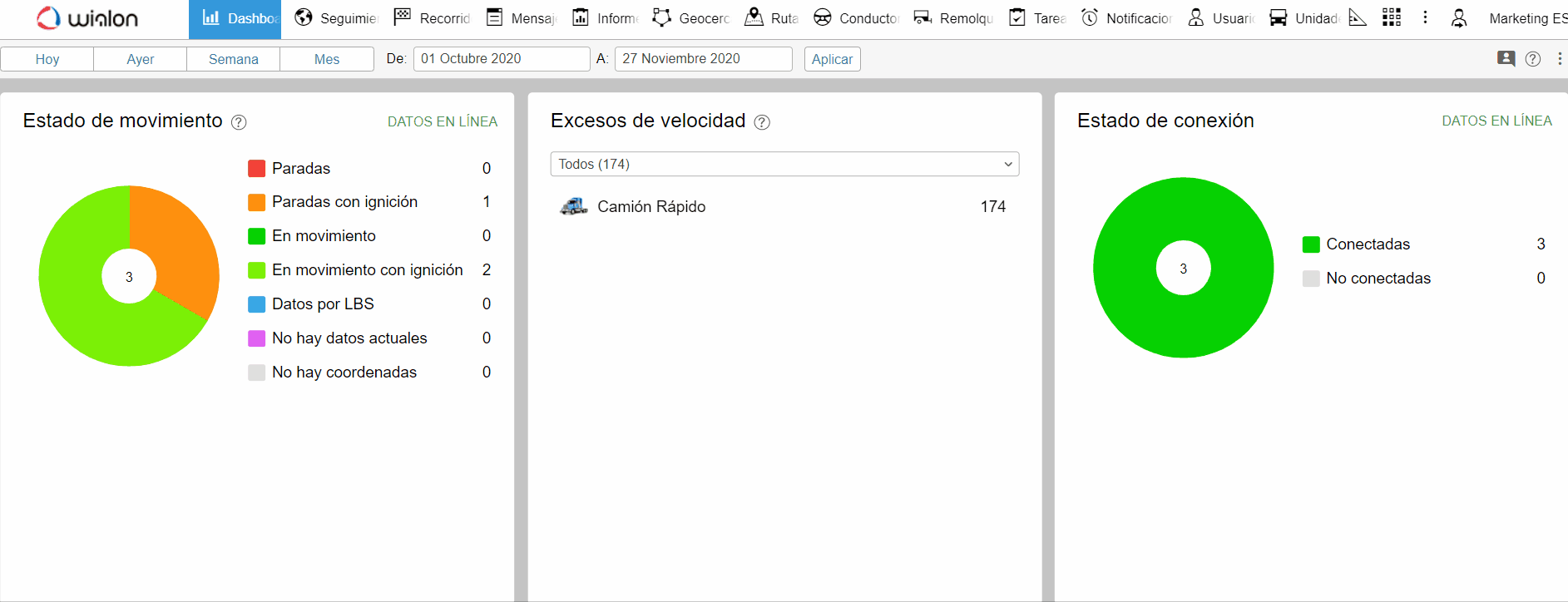Screen dimensions: 1568x602
Task: Click DATOS EN LÍNEA in Estado de movimiento
Action: (x=443, y=121)
